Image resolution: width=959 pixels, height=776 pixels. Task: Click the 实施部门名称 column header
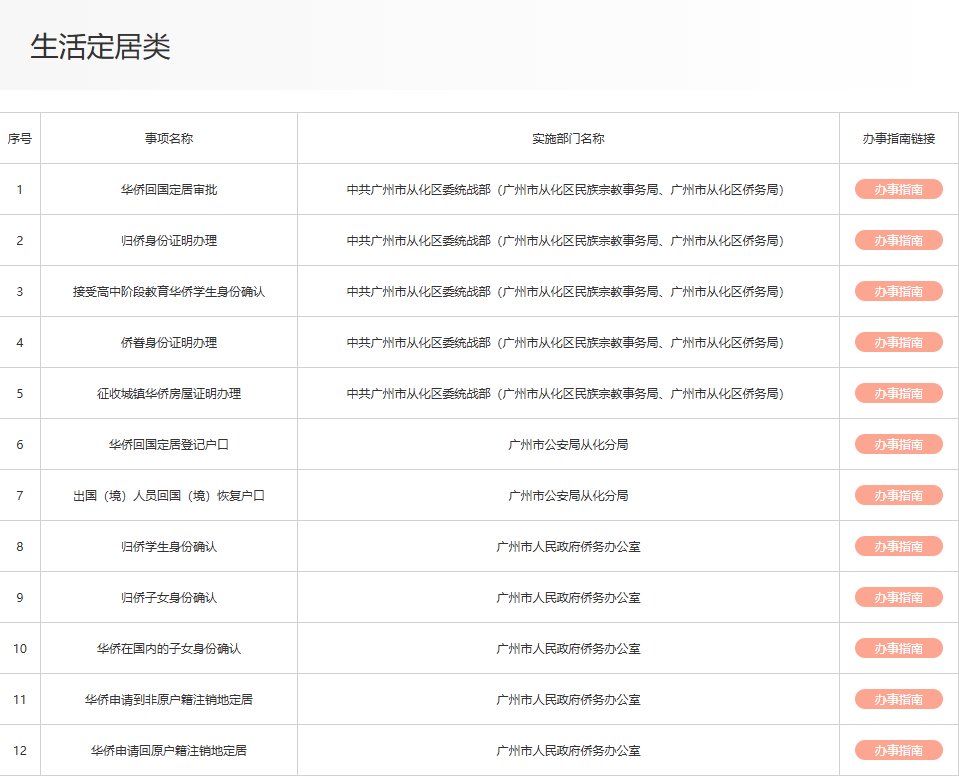(x=568, y=139)
